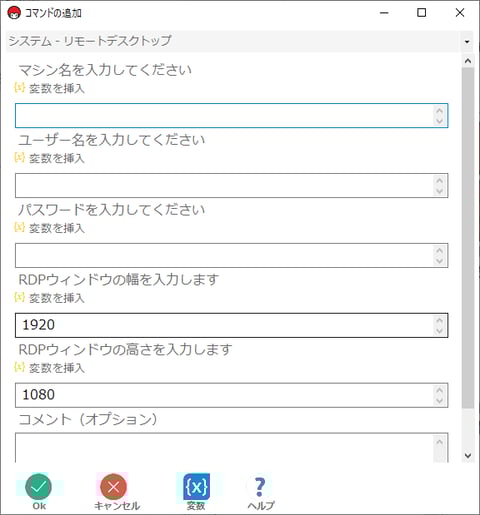Click up spinner arrow in 1920 width field

click(439, 320)
